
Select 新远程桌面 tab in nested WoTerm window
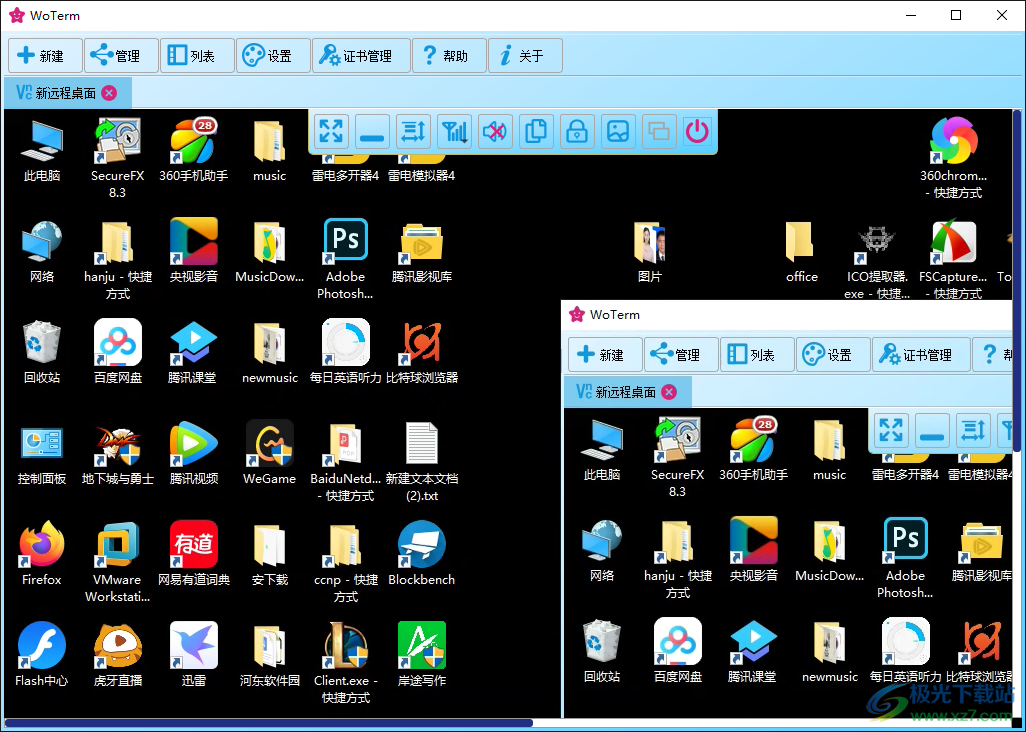(x=627, y=392)
